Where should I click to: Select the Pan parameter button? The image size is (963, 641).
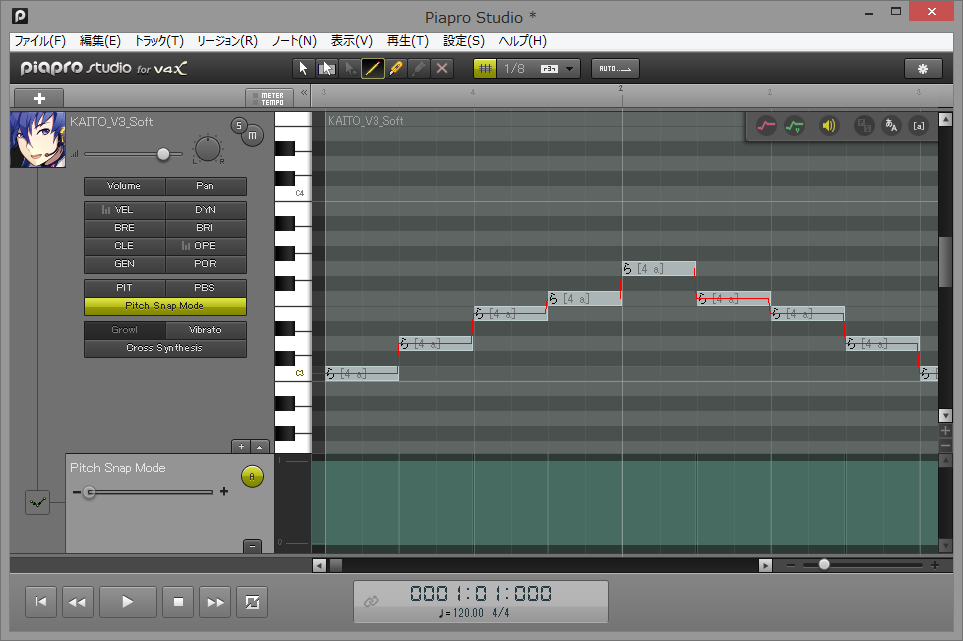(206, 186)
